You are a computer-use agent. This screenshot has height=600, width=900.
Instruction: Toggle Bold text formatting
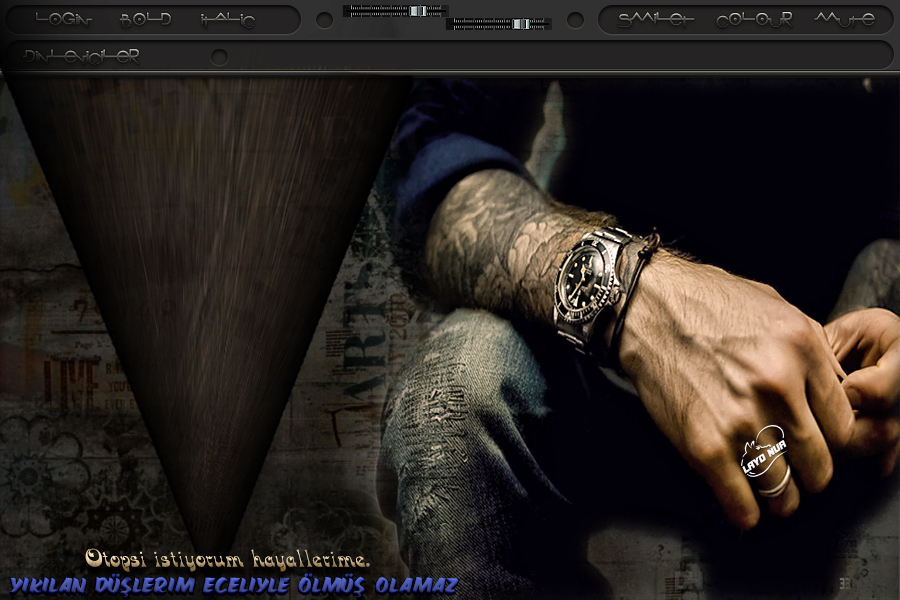pos(146,19)
